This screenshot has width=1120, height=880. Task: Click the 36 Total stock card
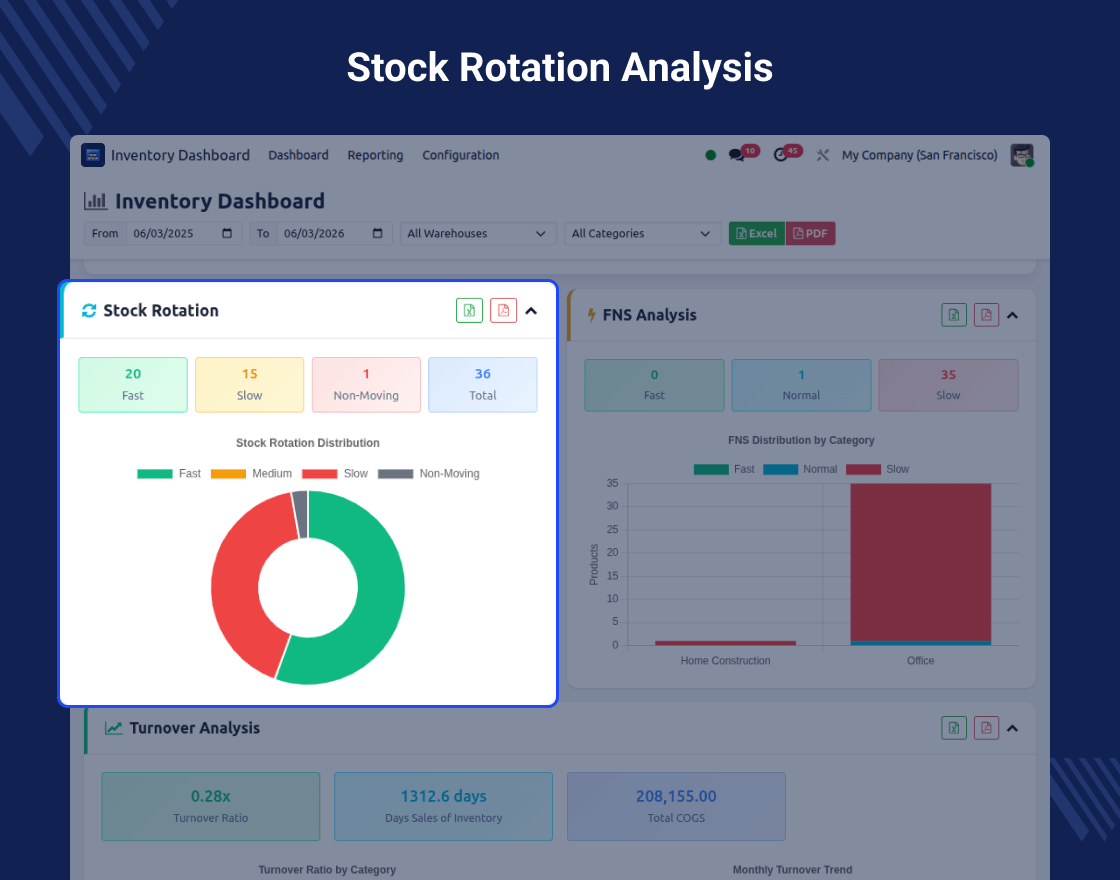click(x=483, y=384)
